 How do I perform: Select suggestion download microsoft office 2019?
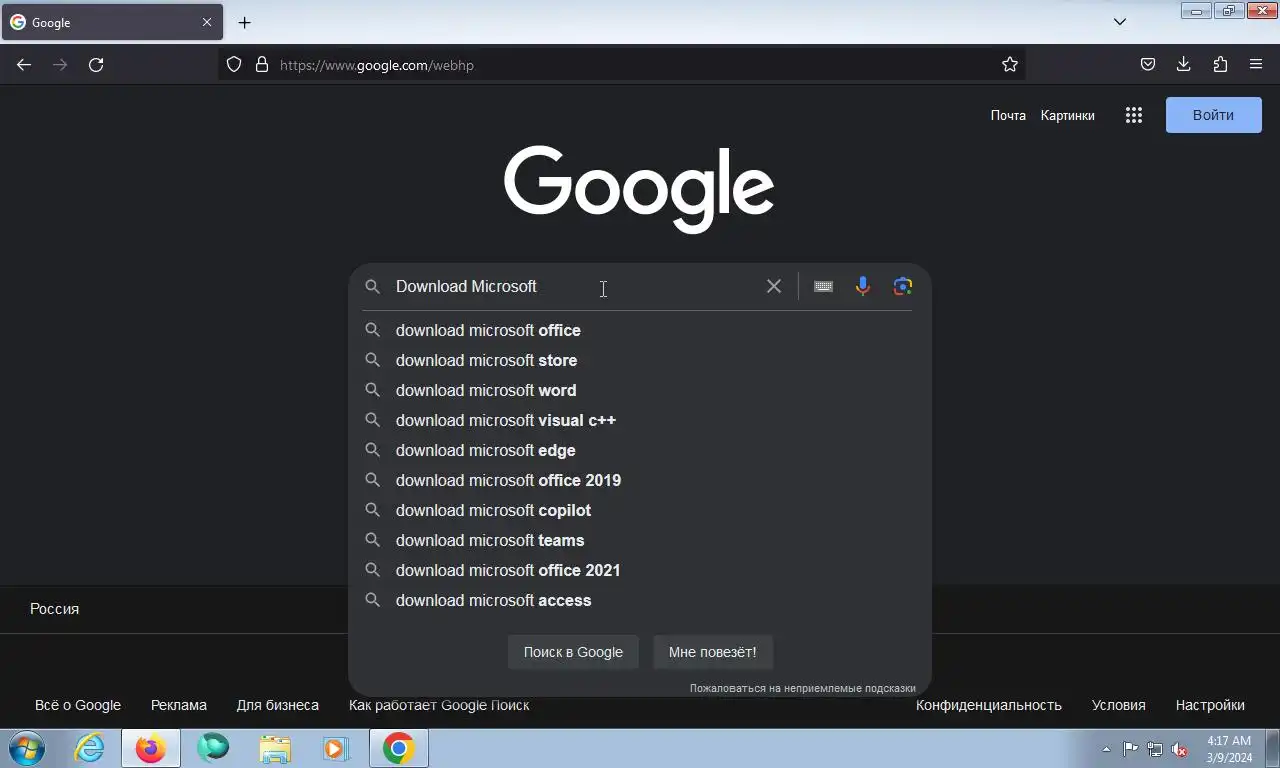[x=640, y=480]
